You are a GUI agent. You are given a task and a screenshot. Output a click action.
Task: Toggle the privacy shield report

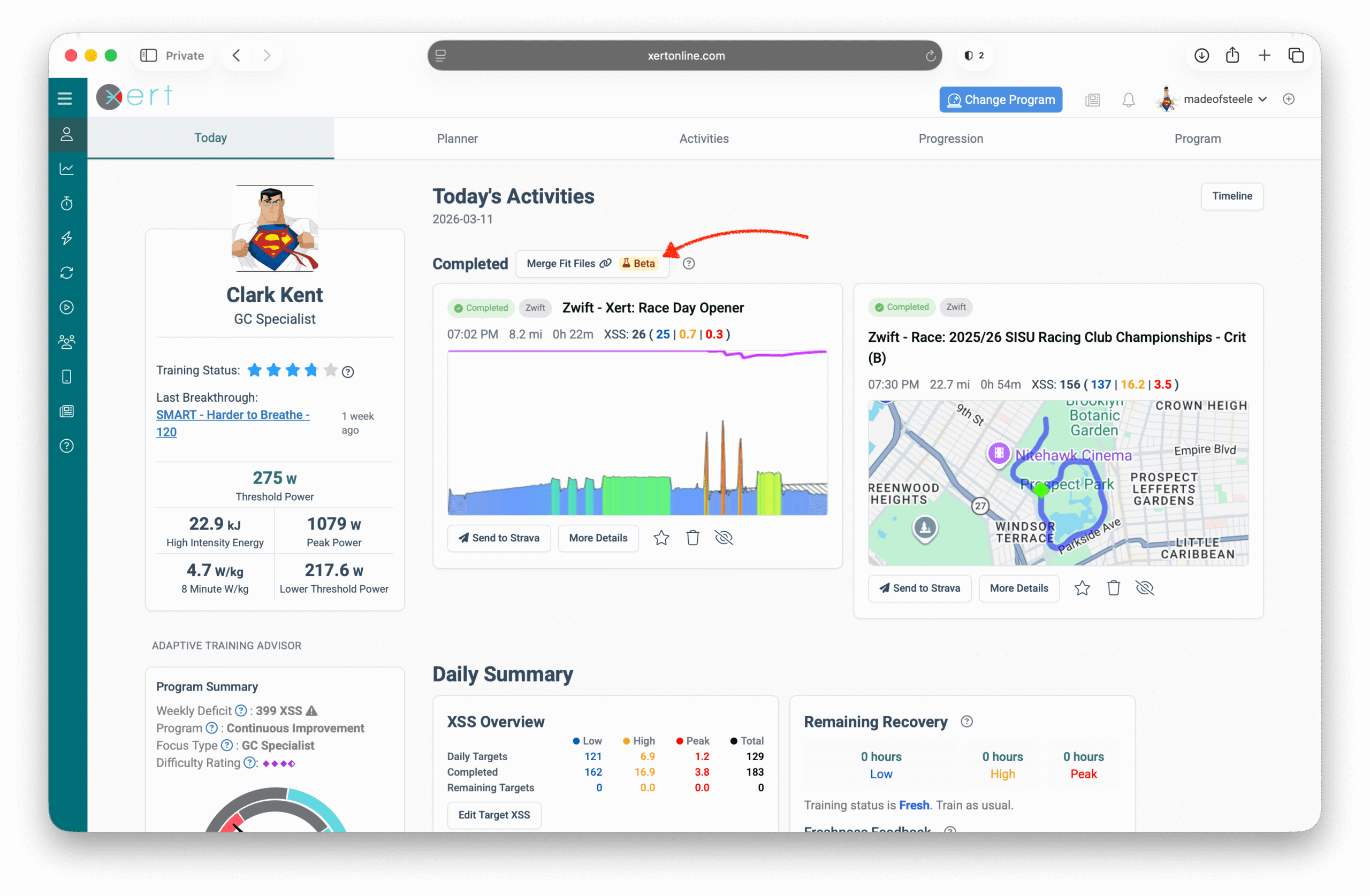point(974,56)
